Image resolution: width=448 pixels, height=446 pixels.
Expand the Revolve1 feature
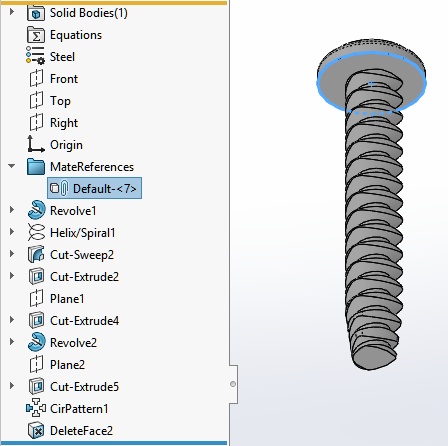[12, 210]
